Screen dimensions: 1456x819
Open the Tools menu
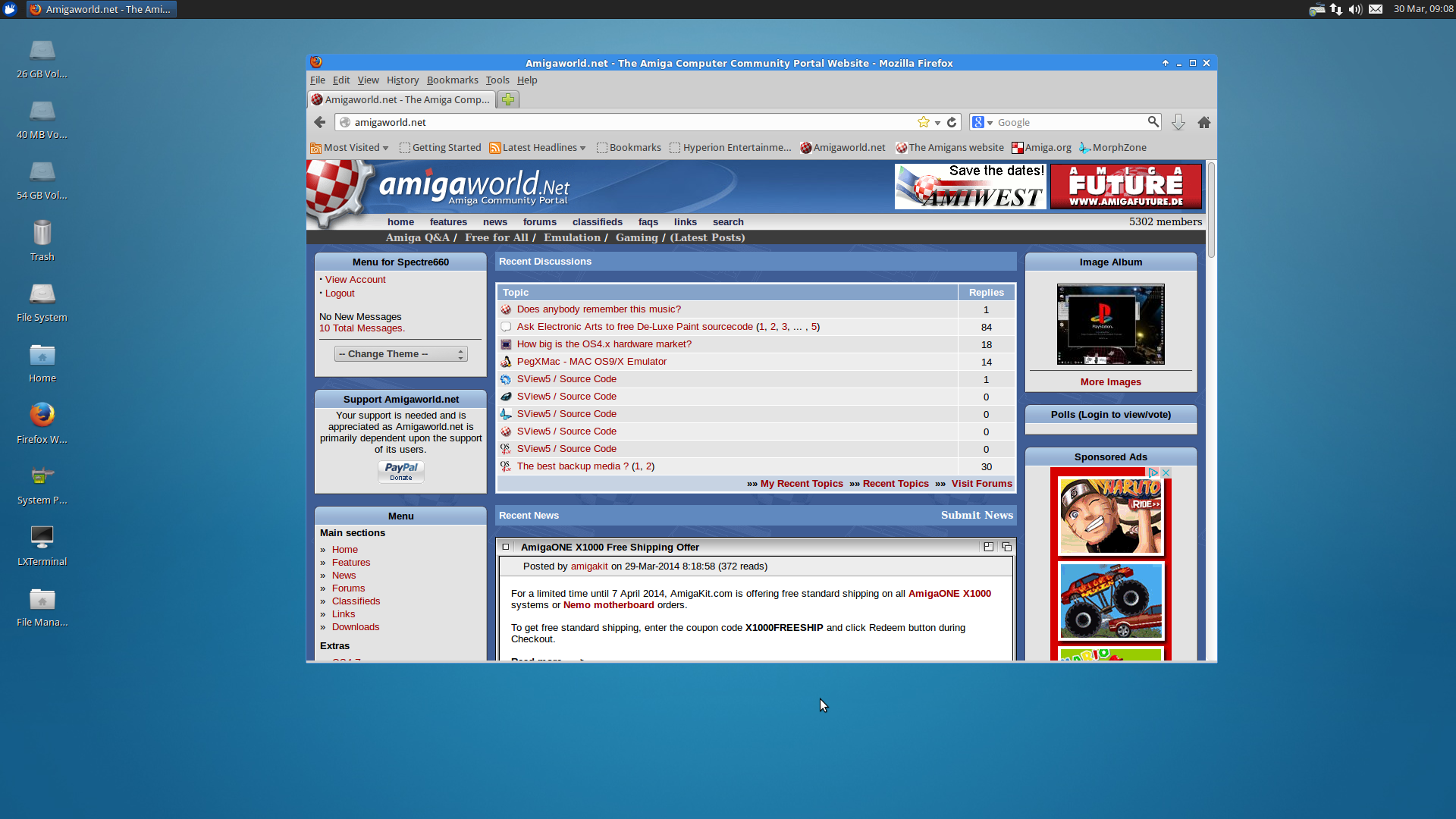(497, 80)
